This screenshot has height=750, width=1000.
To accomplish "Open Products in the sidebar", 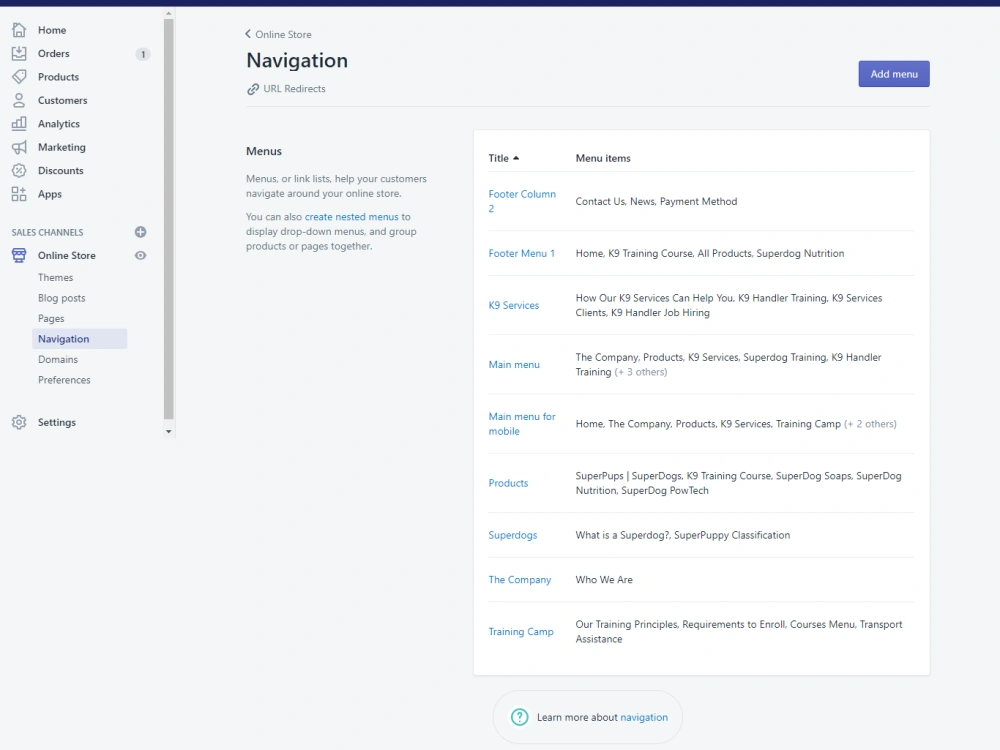I will click(x=58, y=77).
